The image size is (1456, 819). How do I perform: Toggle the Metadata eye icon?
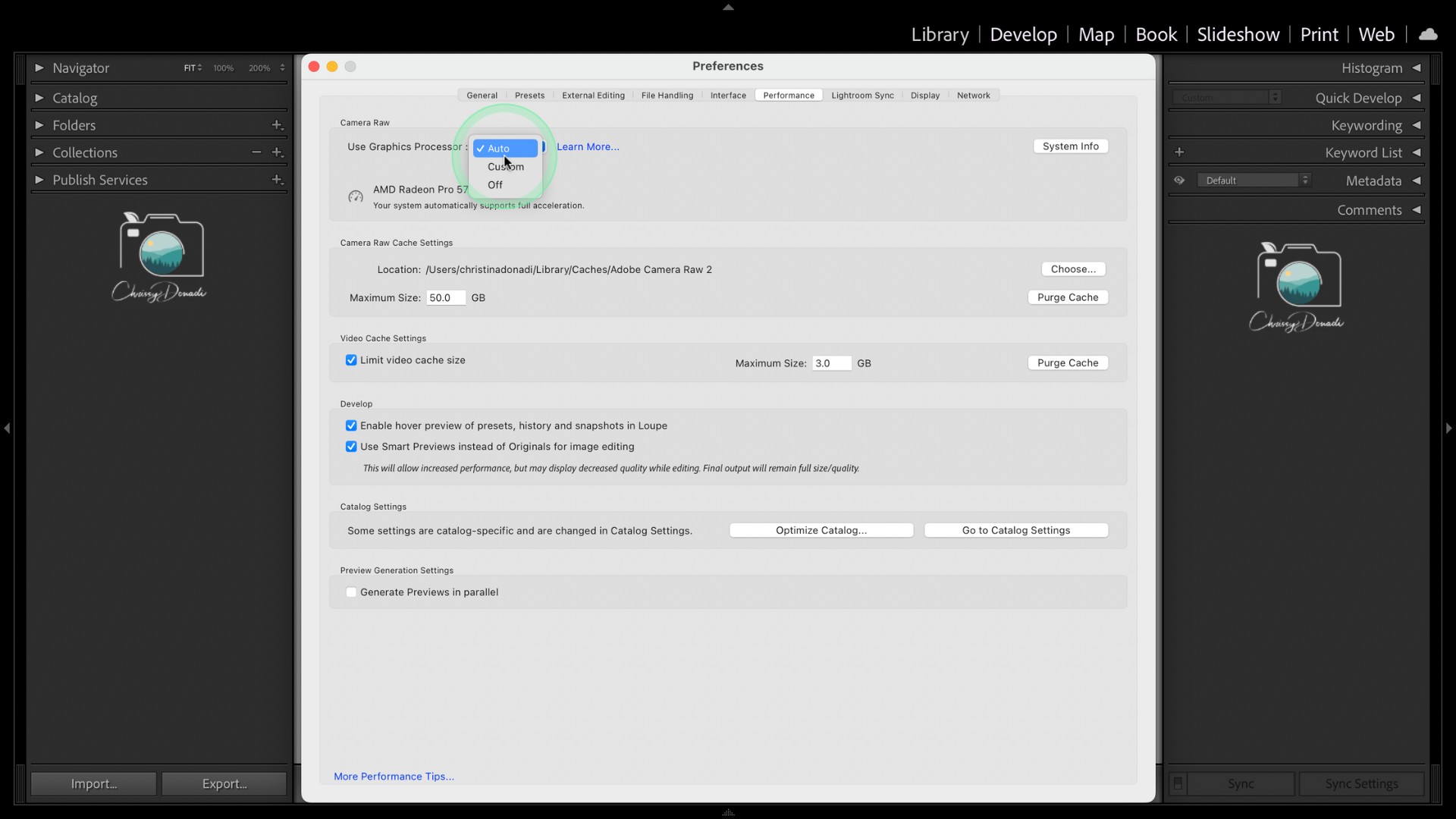pos(1179,180)
